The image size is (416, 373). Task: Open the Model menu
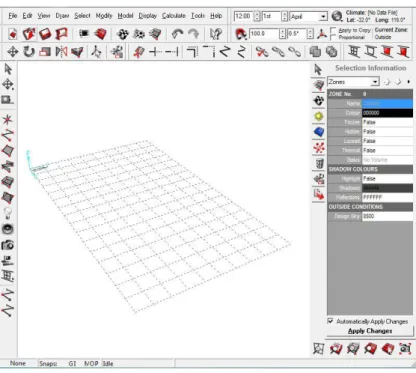[x=125, y=16]
